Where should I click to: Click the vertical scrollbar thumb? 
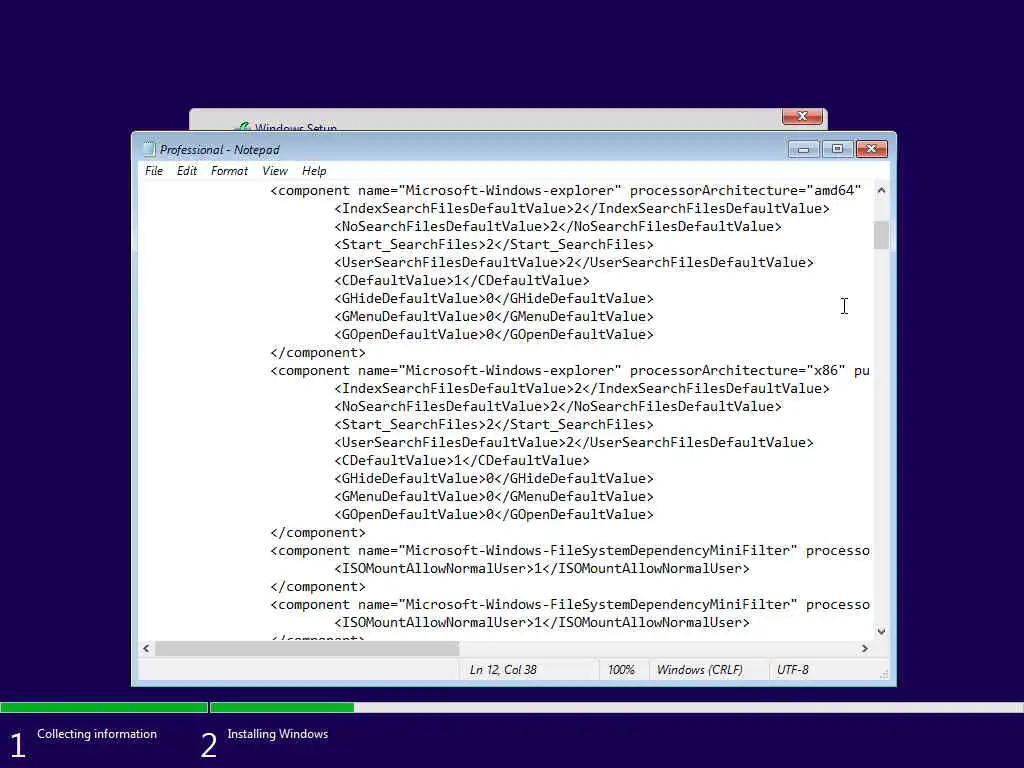pos(881,235)
